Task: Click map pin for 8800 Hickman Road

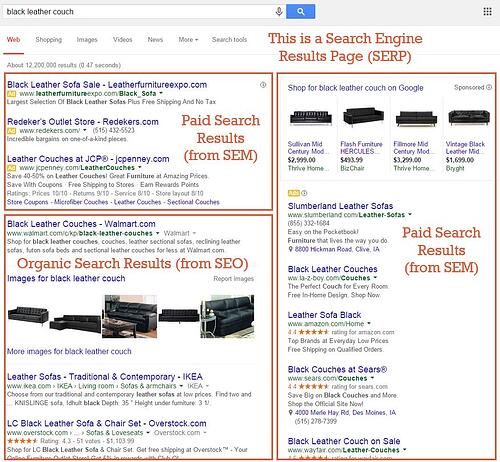Action: (290, 249)
